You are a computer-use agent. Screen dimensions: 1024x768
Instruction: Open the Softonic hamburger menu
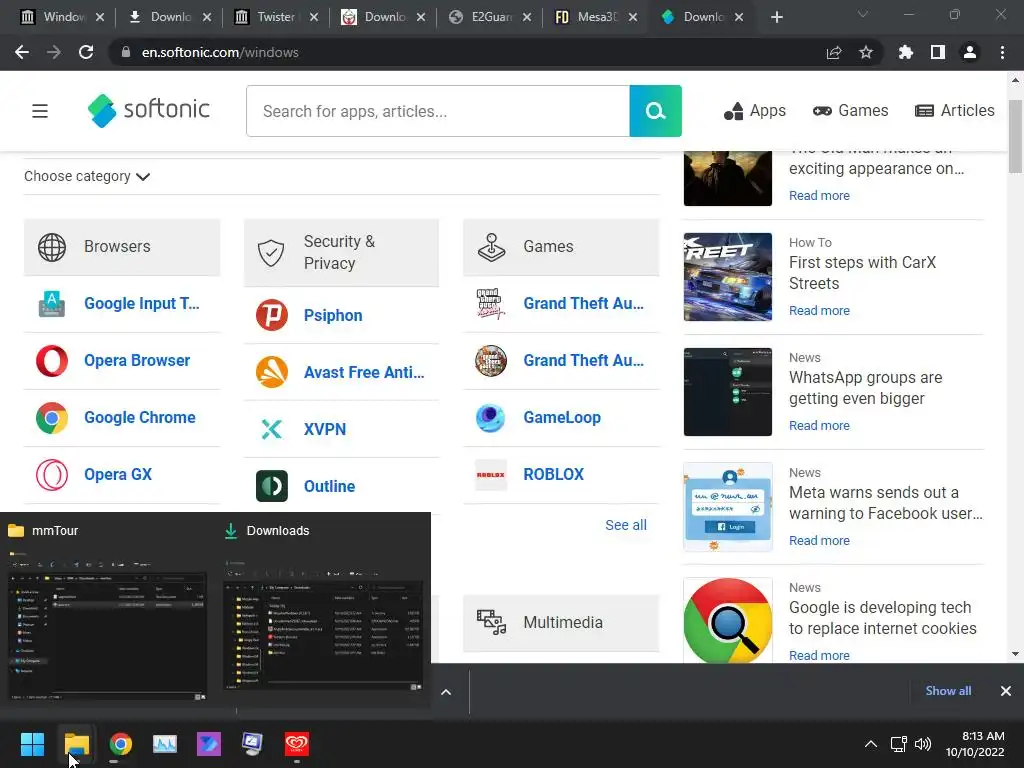(x=40, y=111)
